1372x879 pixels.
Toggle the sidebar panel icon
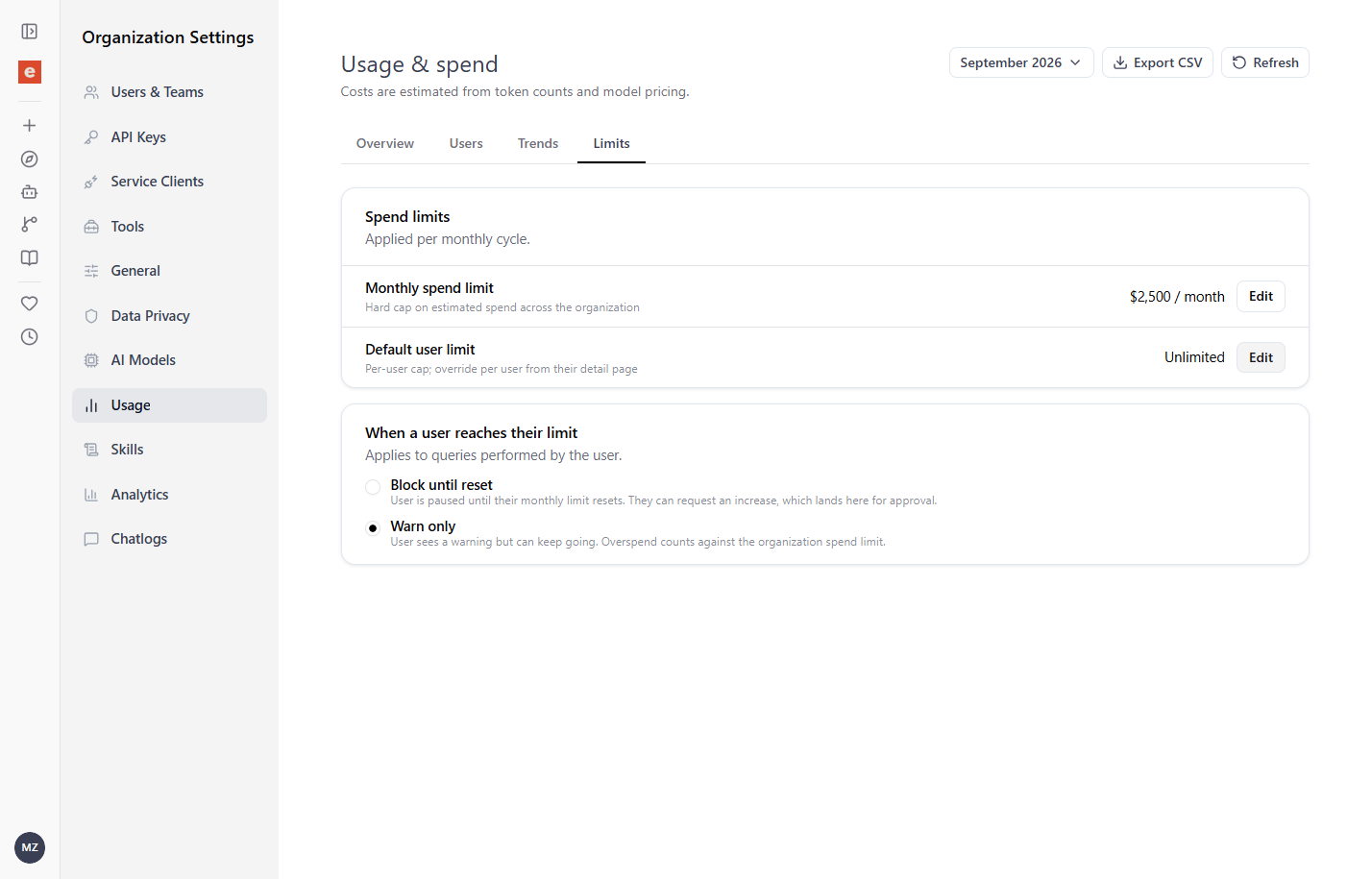(x=30, y=32)
